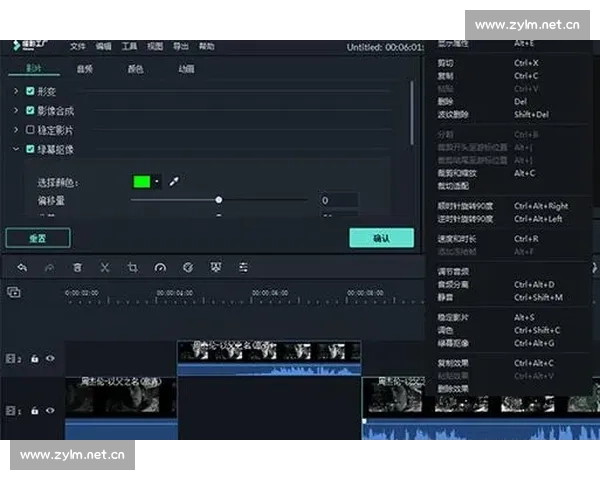Open the speed gauge tool
The height and width of the screenshot is (480, 600).
pos(160,268)
